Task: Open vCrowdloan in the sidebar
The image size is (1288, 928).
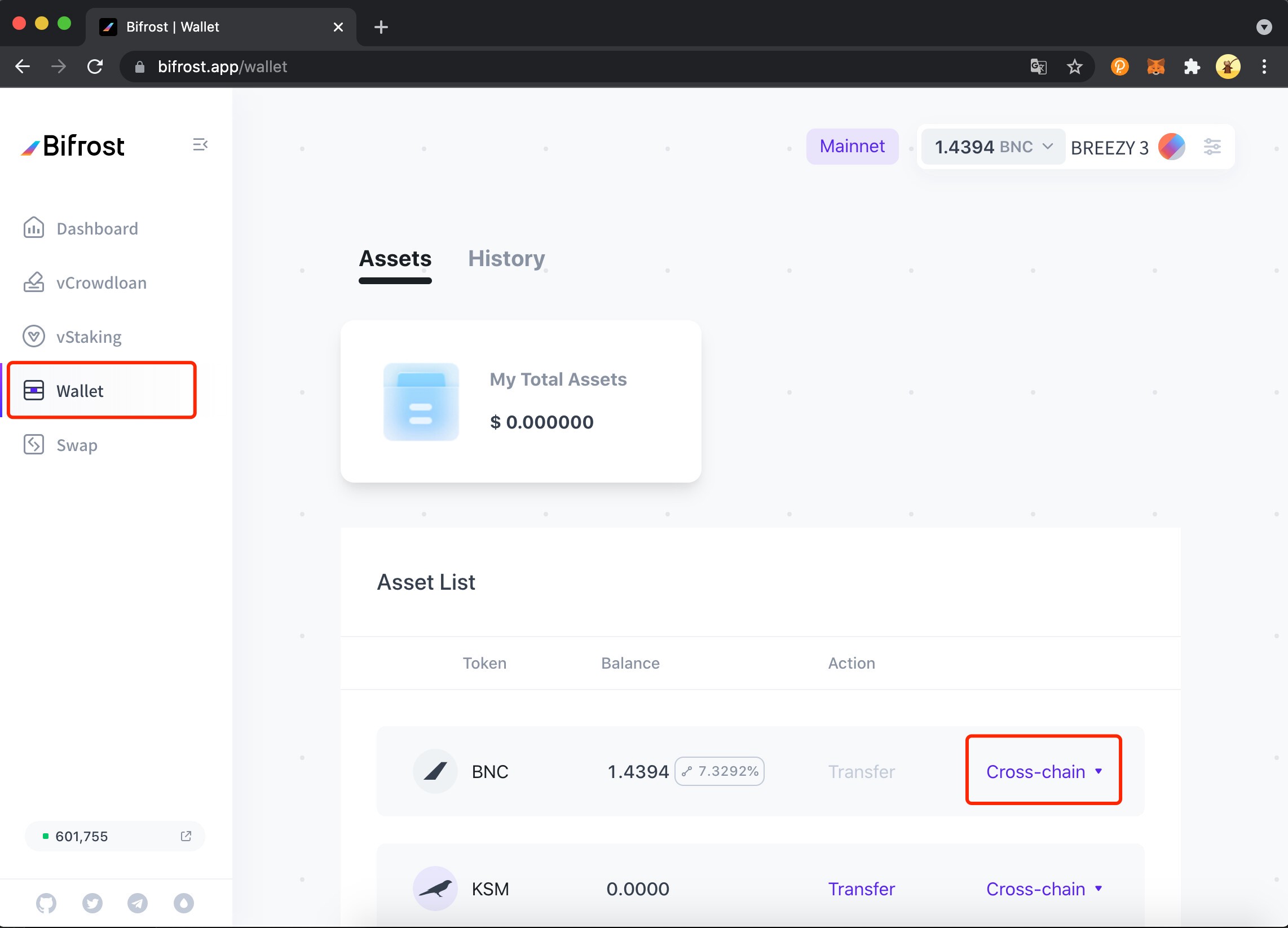Action: (85, 282)
